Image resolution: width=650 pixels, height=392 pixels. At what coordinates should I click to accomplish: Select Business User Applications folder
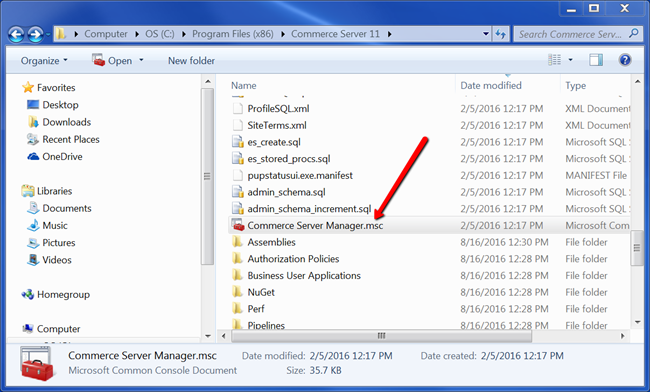click(304, 276)
